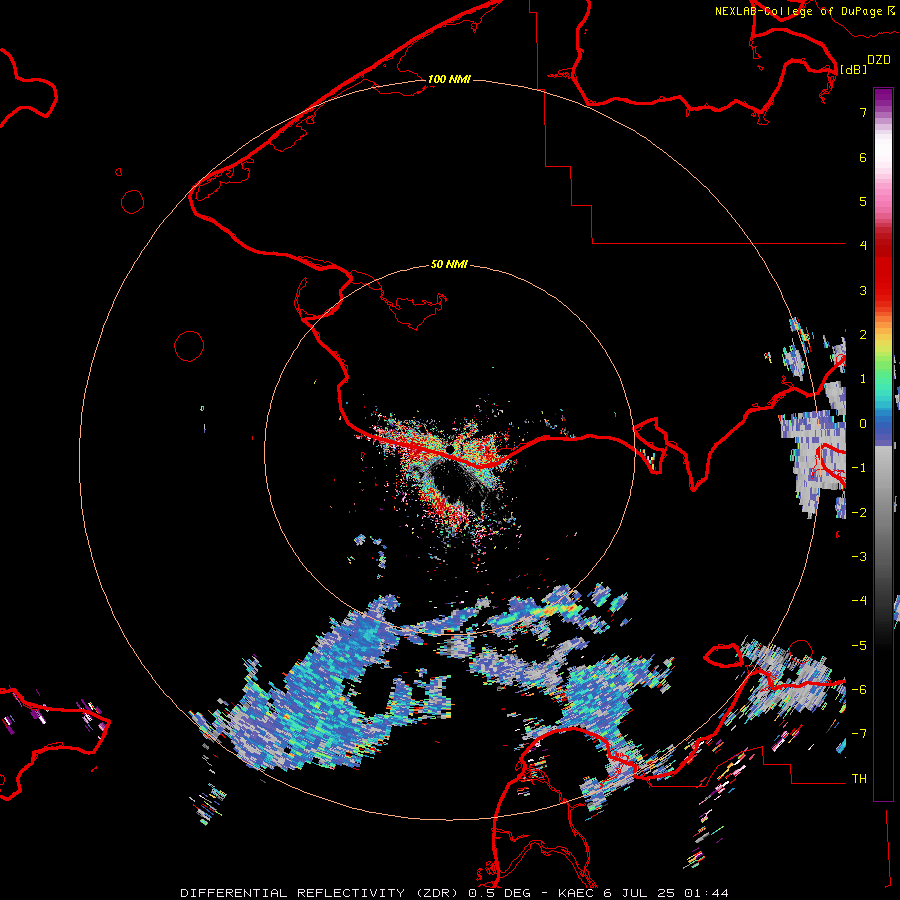Click the DZD product label above color bar
Image resolution: width=900 pixels, height=900 pixels.
(879, 59)
